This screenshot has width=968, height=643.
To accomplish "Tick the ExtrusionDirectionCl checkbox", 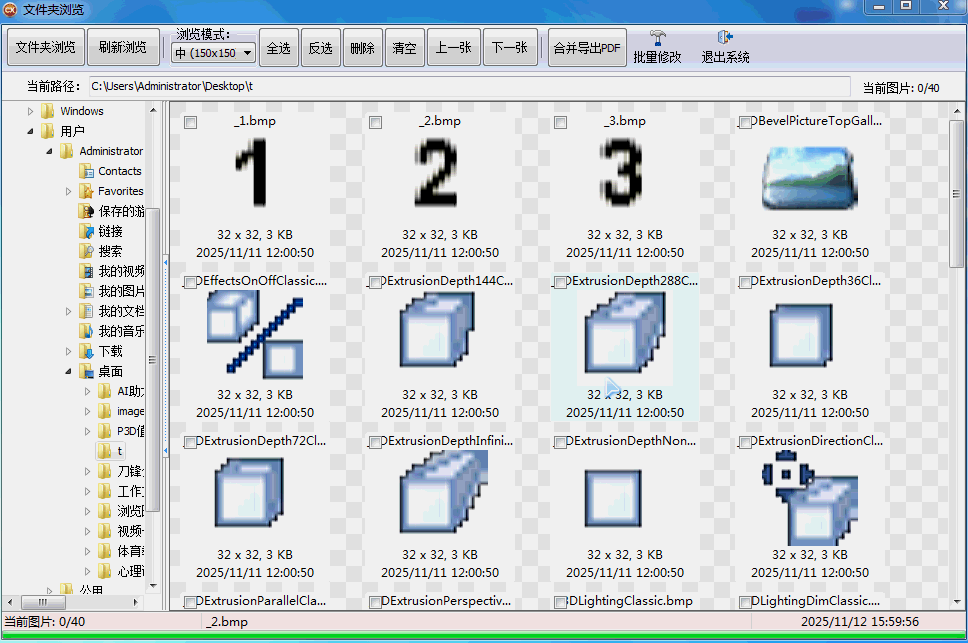I will click(745, 442).
